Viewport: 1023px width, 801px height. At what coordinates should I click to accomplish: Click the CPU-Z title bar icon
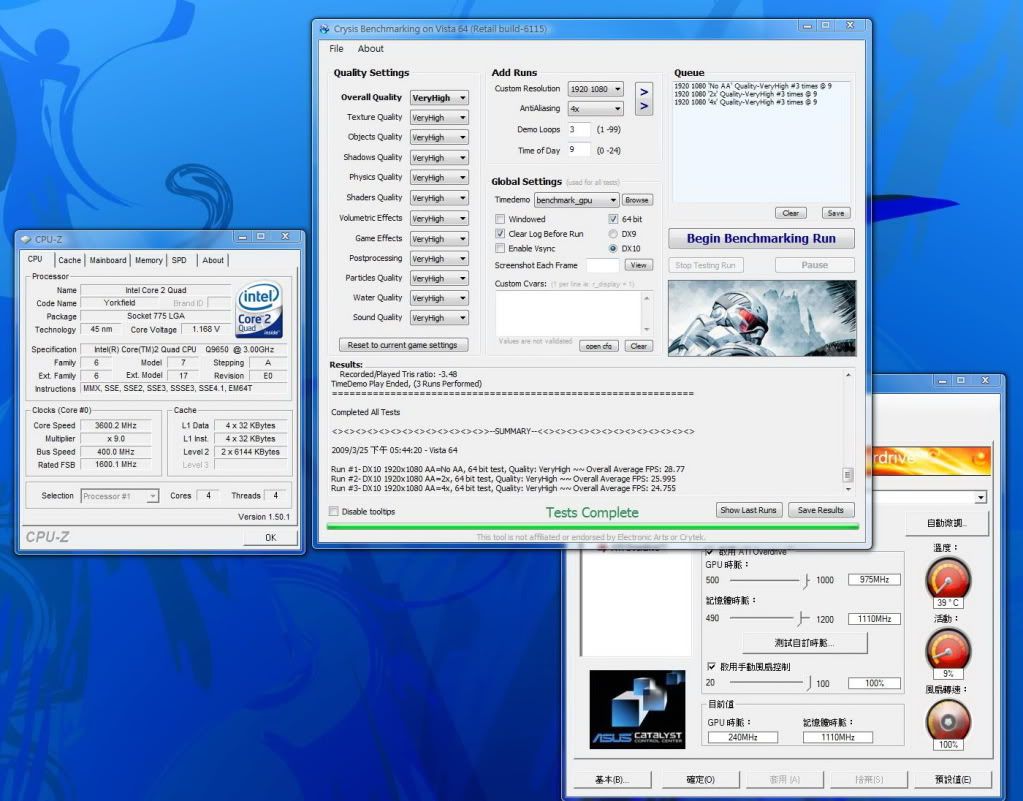25,239
